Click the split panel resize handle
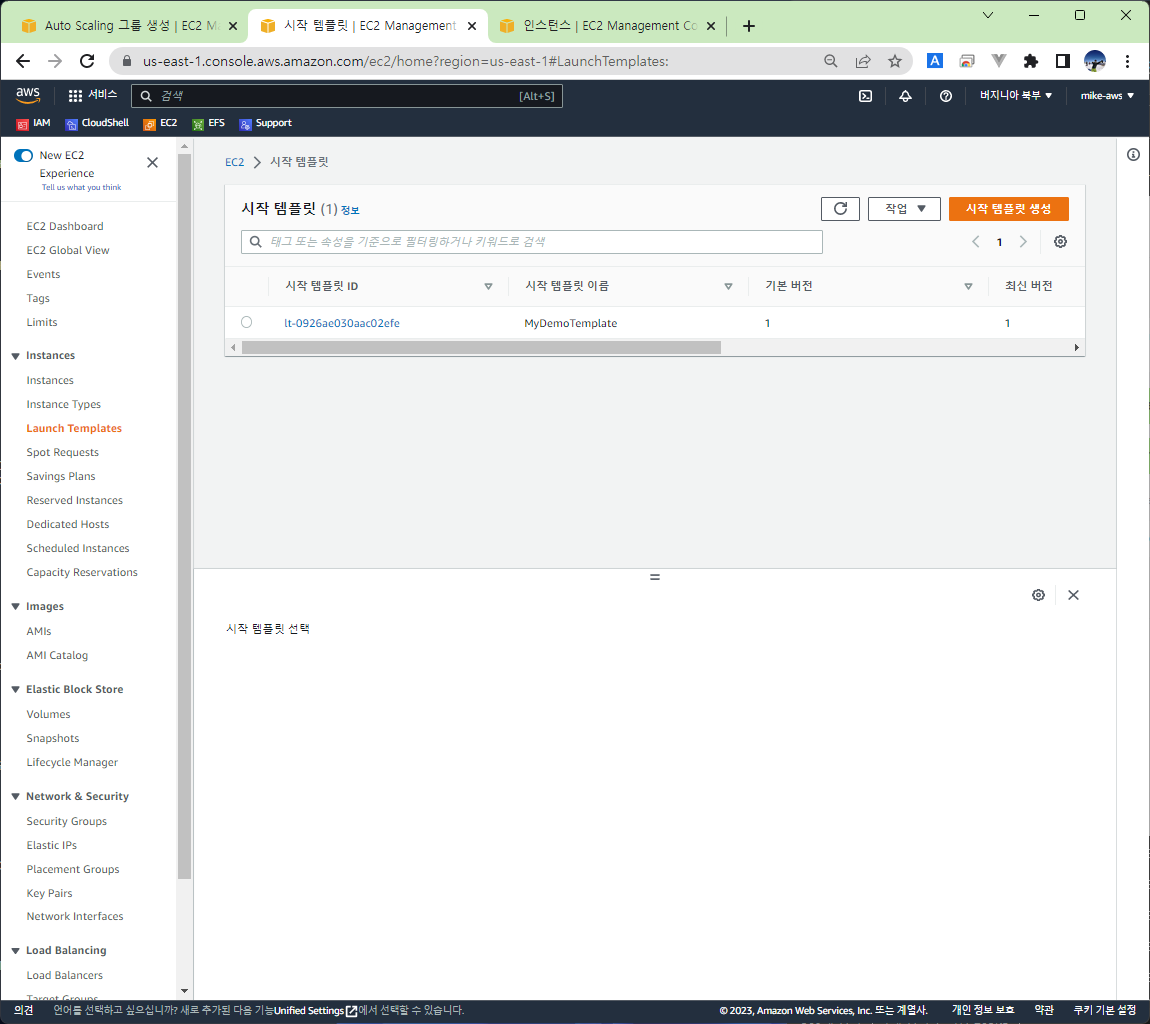 coord(655,577)
